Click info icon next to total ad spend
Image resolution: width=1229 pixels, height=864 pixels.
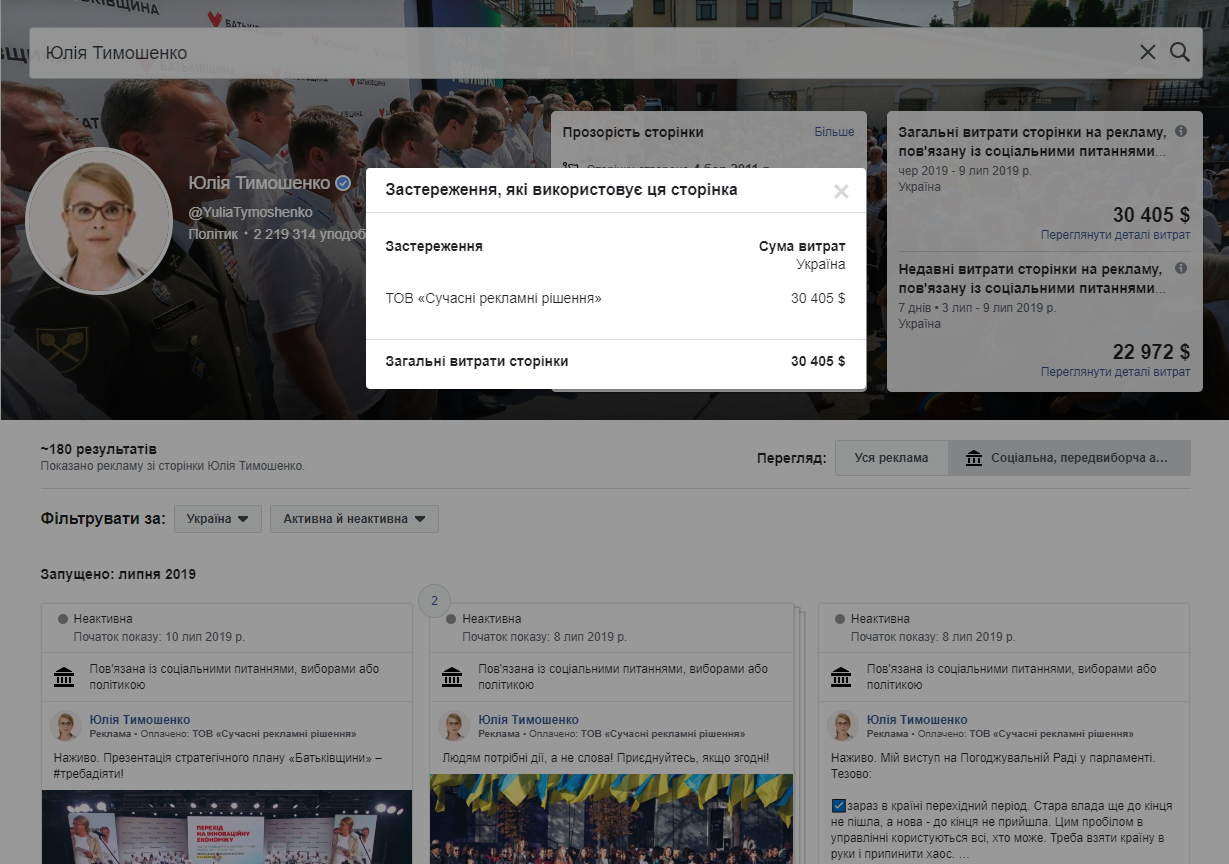1181,131
